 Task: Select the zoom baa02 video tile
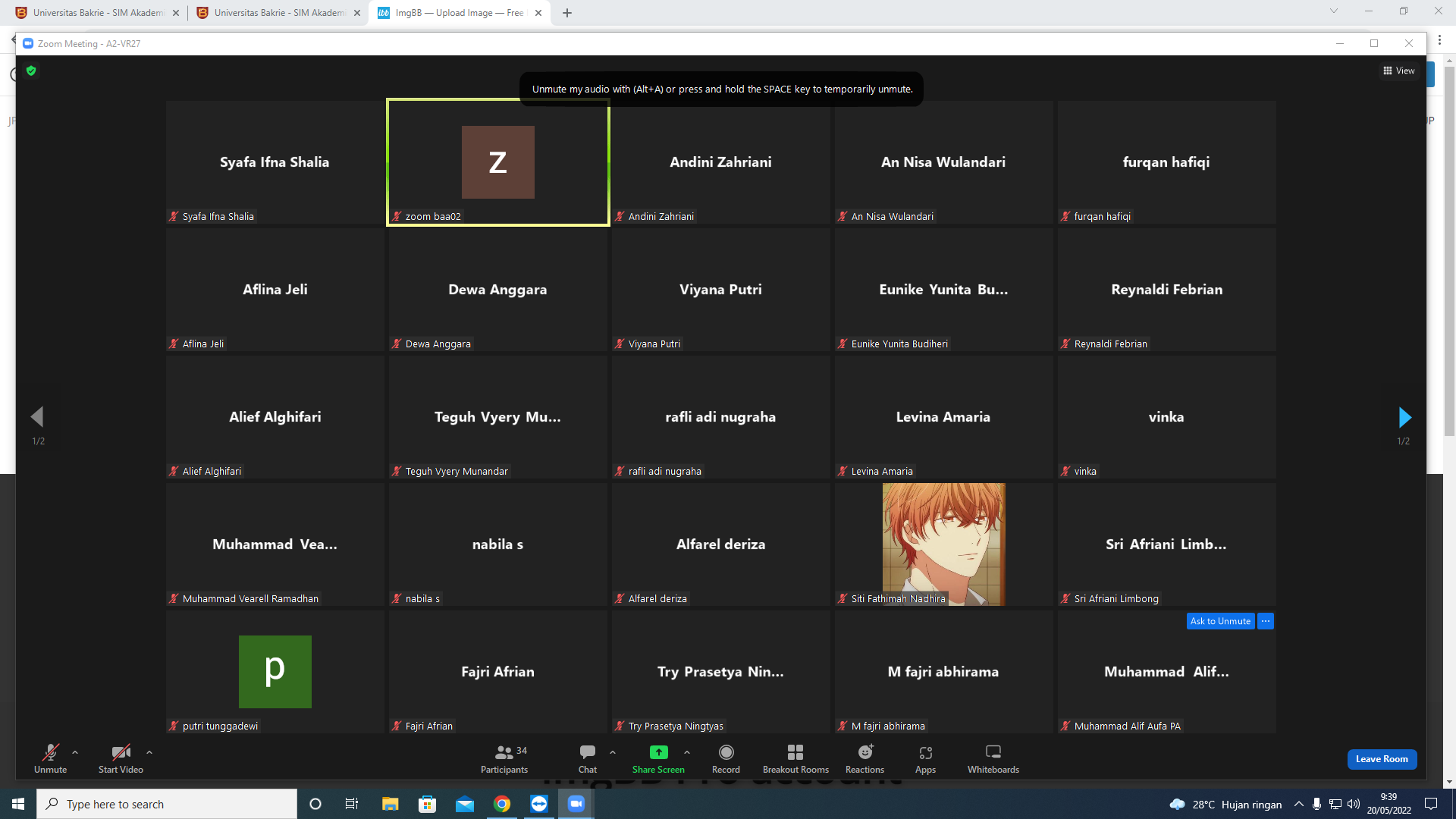click(x=498, y=162)
